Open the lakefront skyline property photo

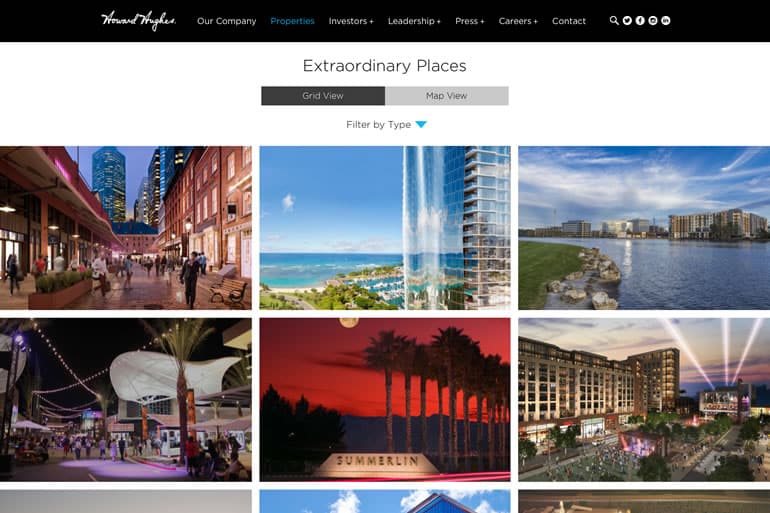644,228
